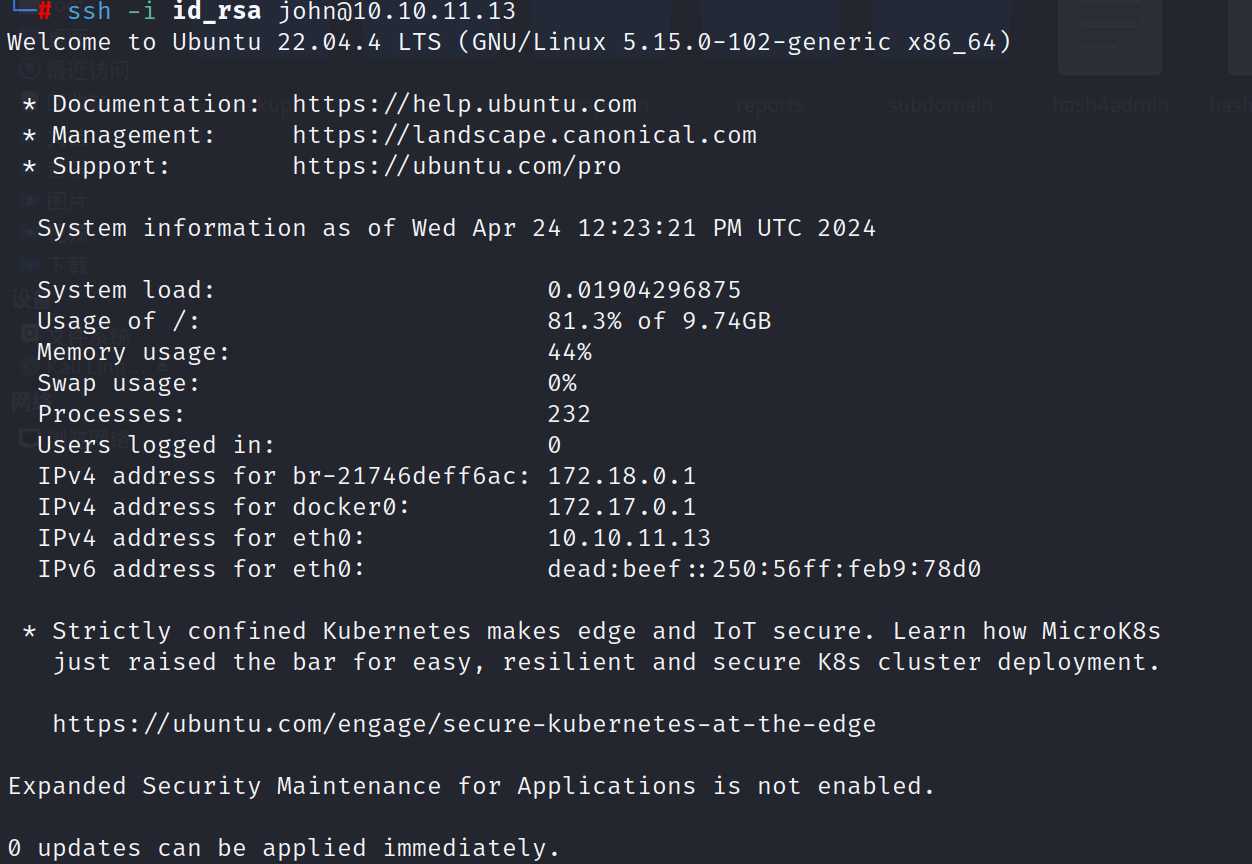Click the Expanded Security Maintenance message
This screenshot has height=864, width=1252.
pos(471,786)
